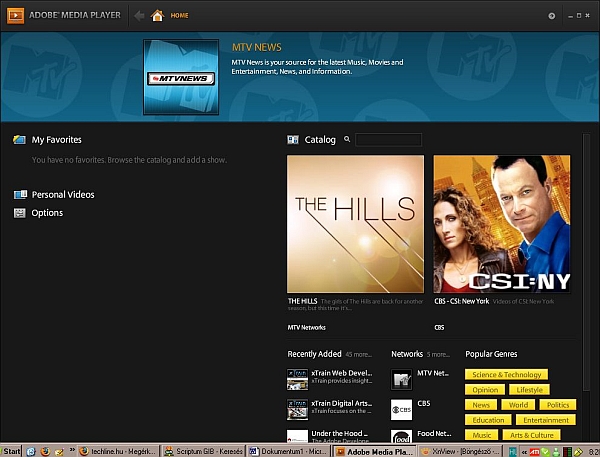Click the Options icon

[20, 213]
